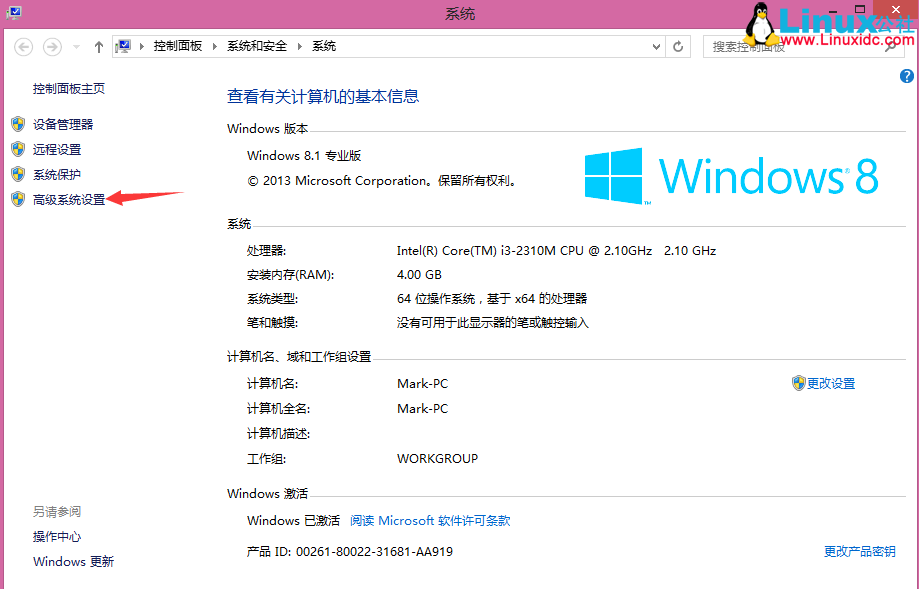
Task: Open the help question mark icon
Action: 909,76
